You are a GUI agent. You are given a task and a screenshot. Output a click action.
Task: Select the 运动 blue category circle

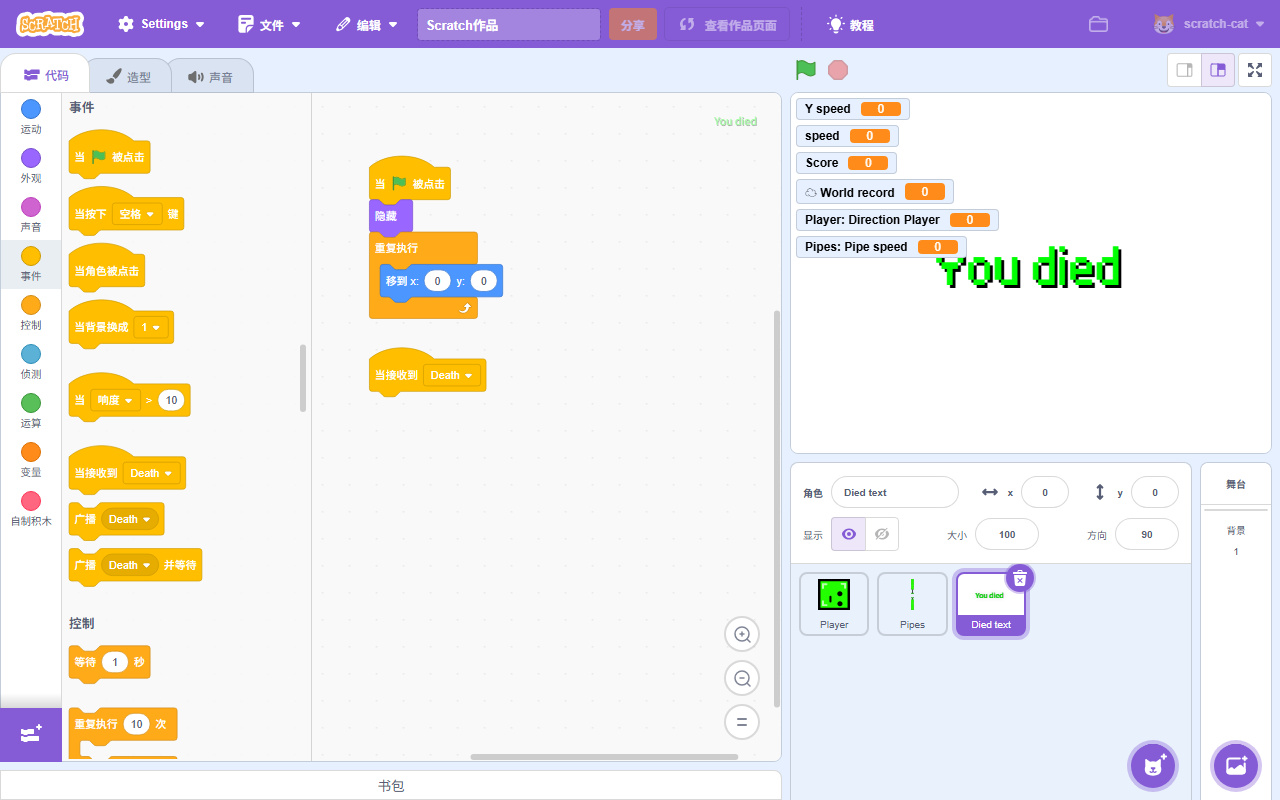coord(31,109)
